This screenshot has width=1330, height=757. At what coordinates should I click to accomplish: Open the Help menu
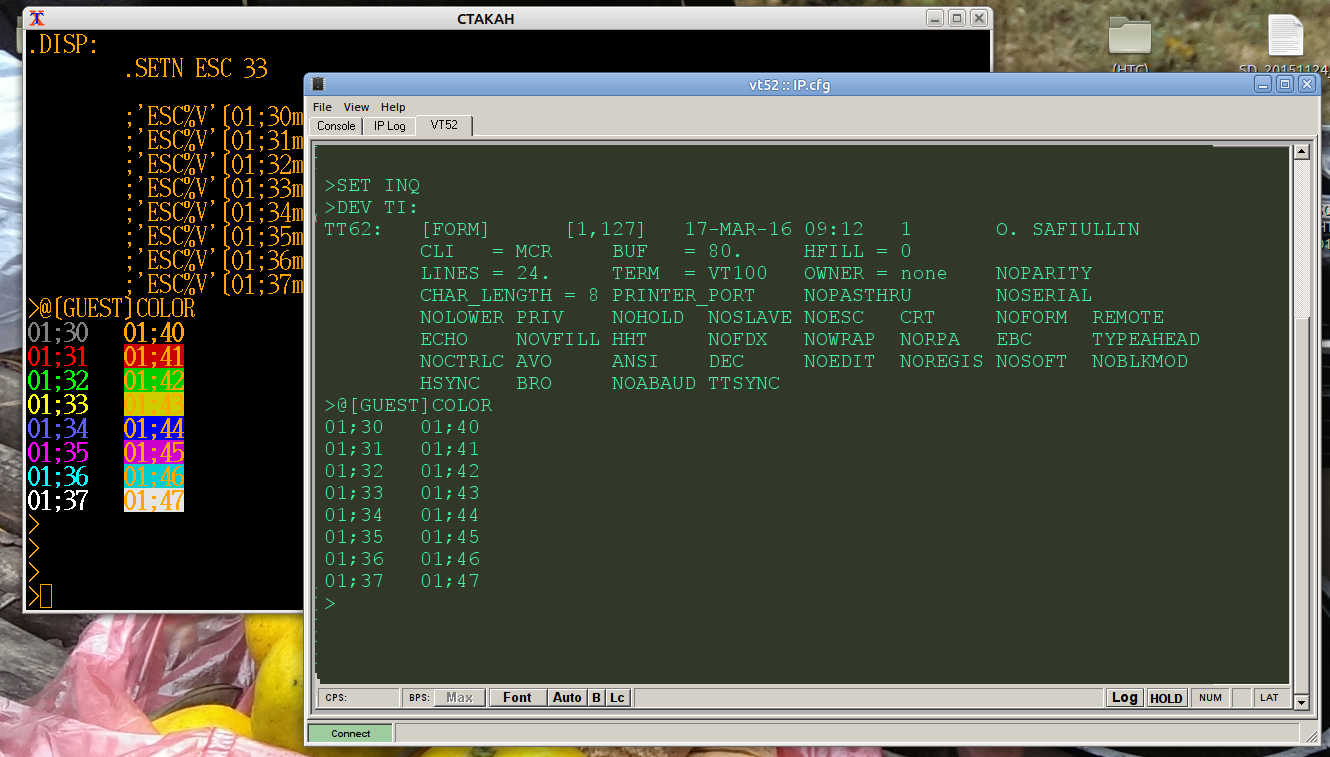point(393,107)
